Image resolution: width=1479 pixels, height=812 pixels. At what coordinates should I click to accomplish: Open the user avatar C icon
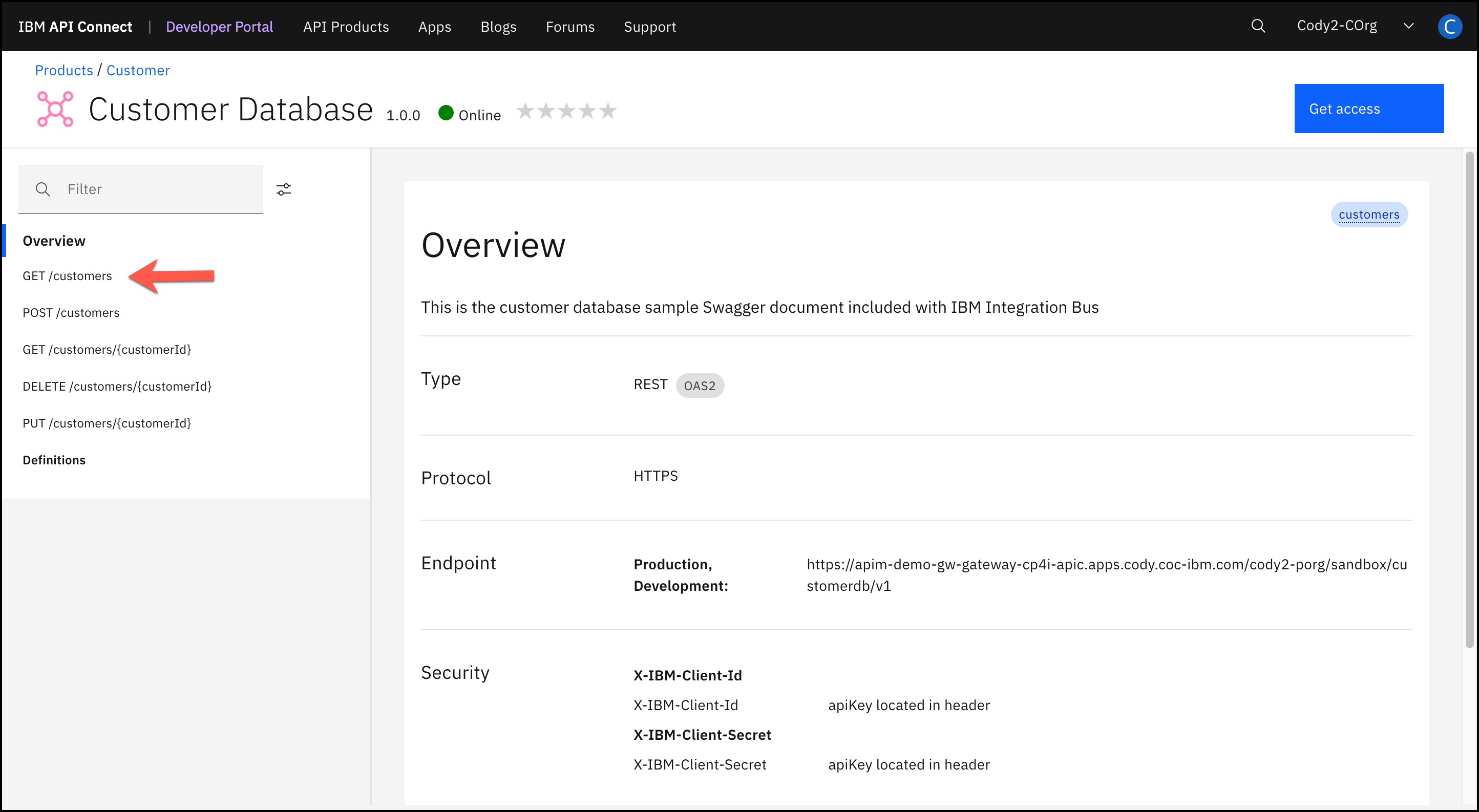[1449, 27]
